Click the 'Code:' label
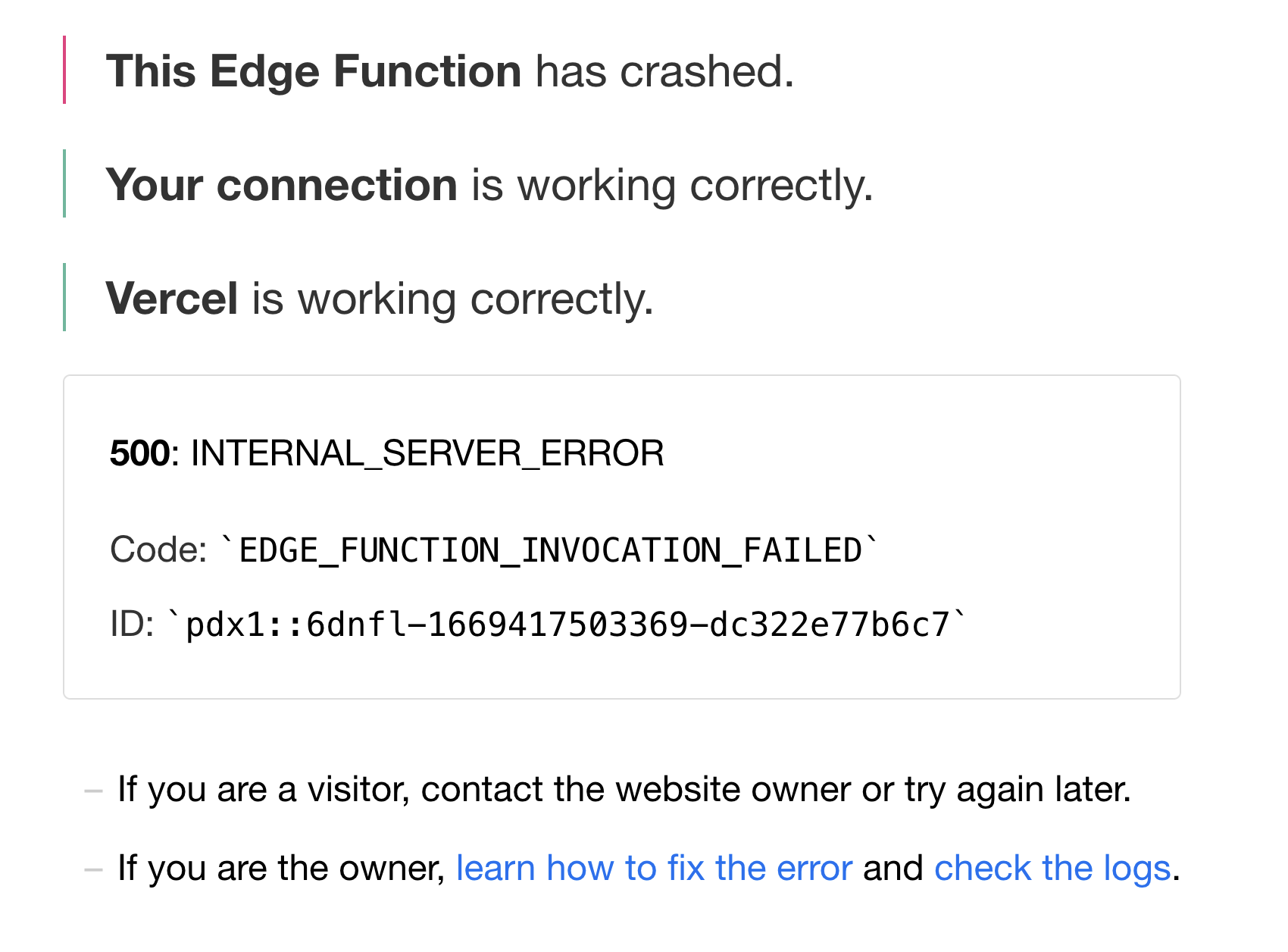1288x952 pixels. 158,550
